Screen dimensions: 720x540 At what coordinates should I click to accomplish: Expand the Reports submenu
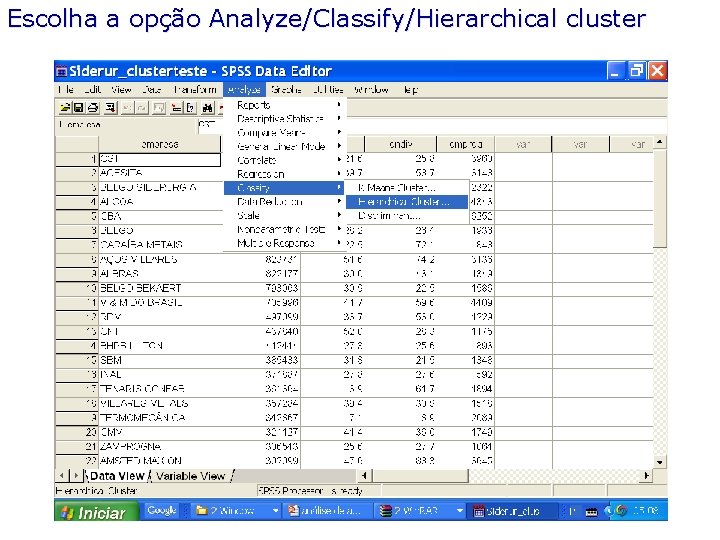tap(285, 105)
